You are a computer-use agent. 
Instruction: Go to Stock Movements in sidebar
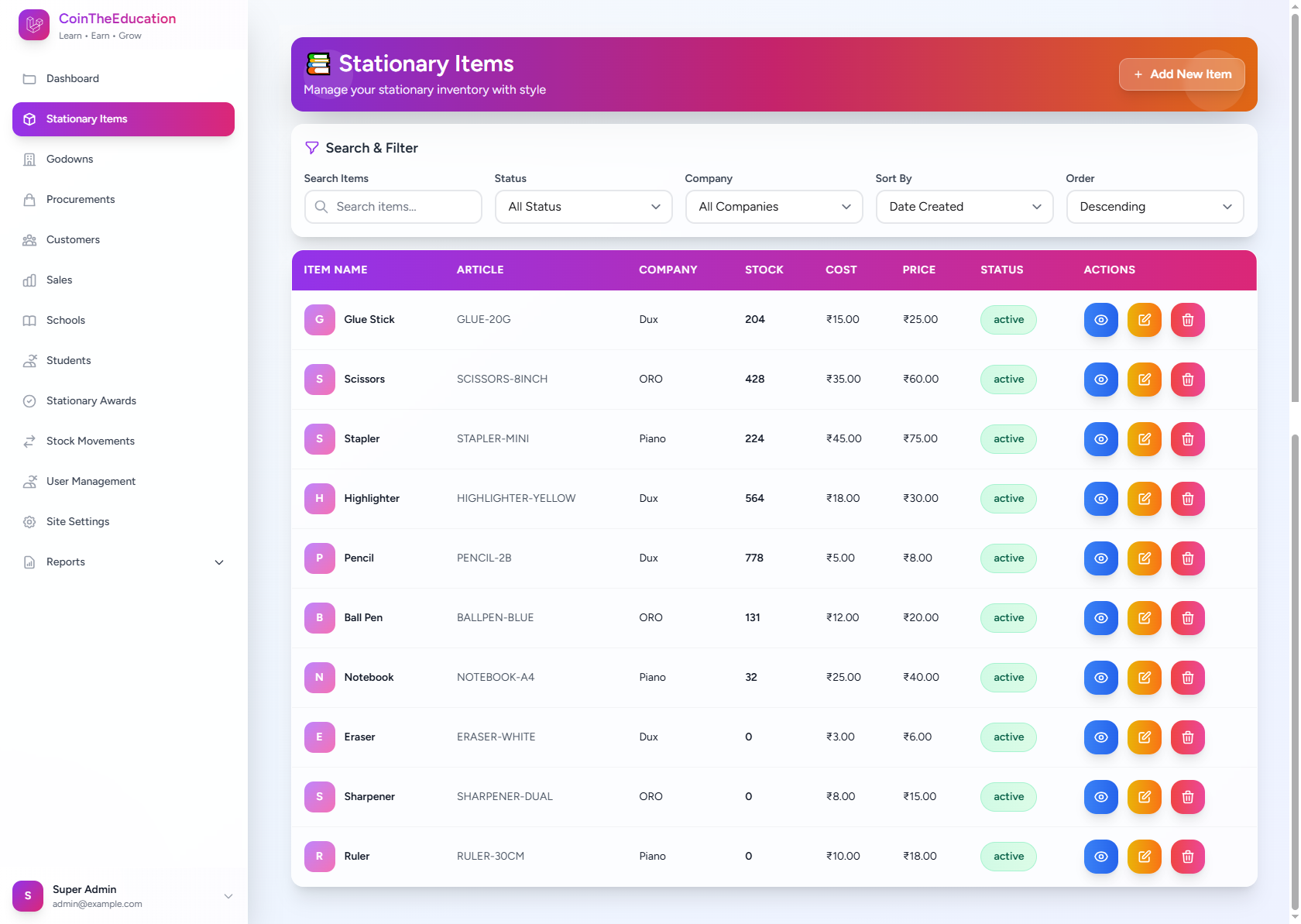point(91,441)
